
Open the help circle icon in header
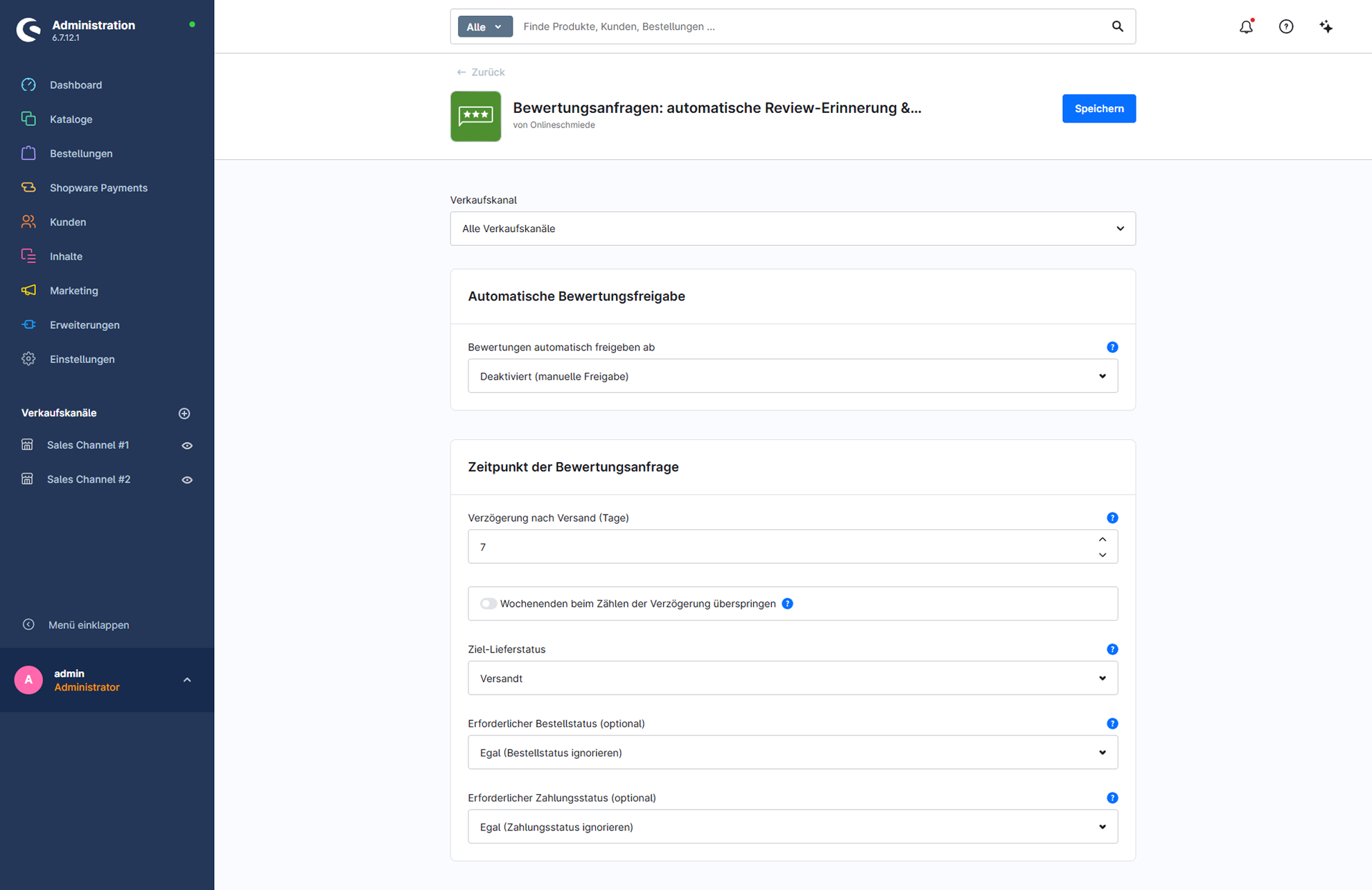1286,26
